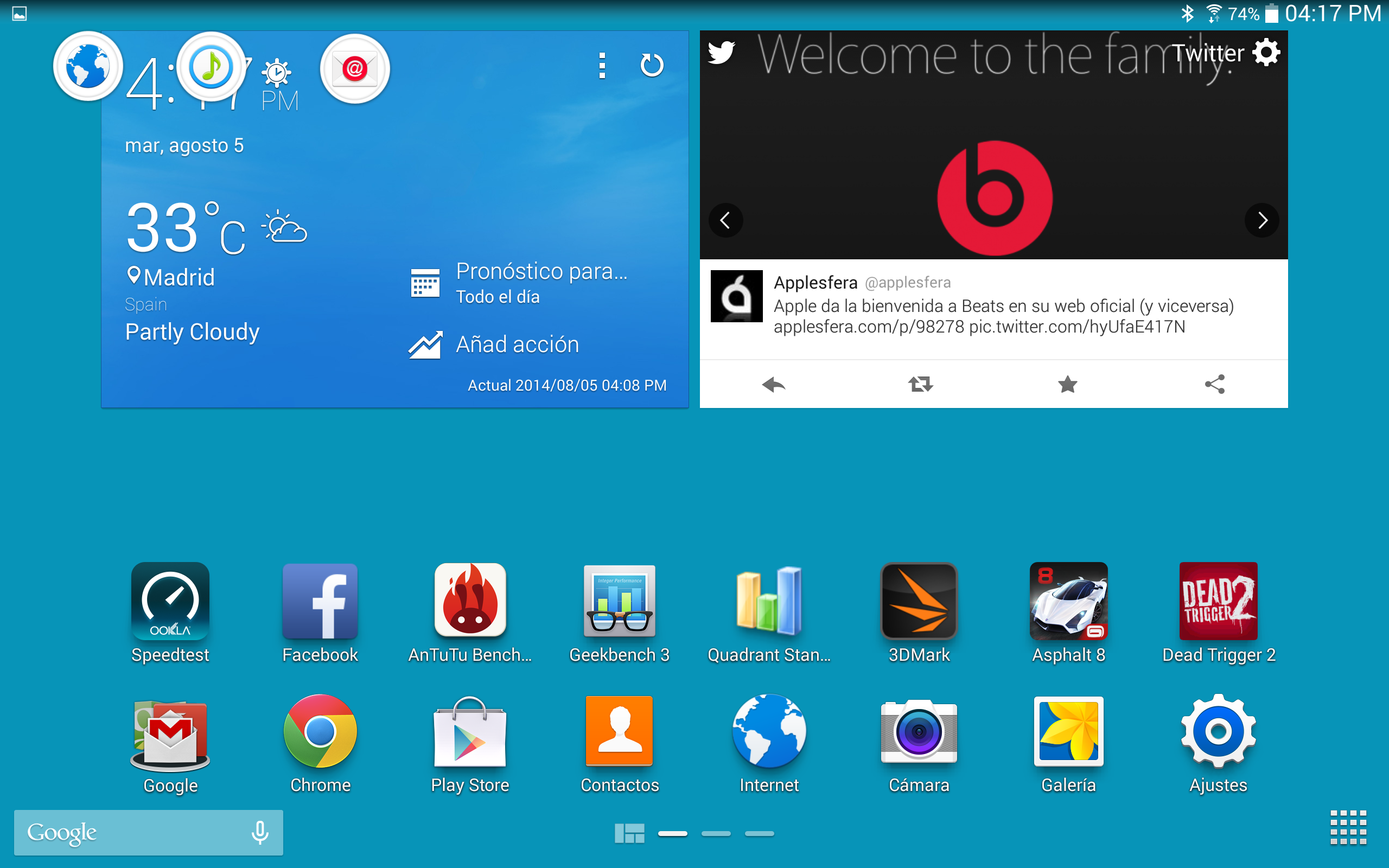Open Madrid weather location details
The width and height of the screenshot is (1389, 868).
tap(170, 277)
